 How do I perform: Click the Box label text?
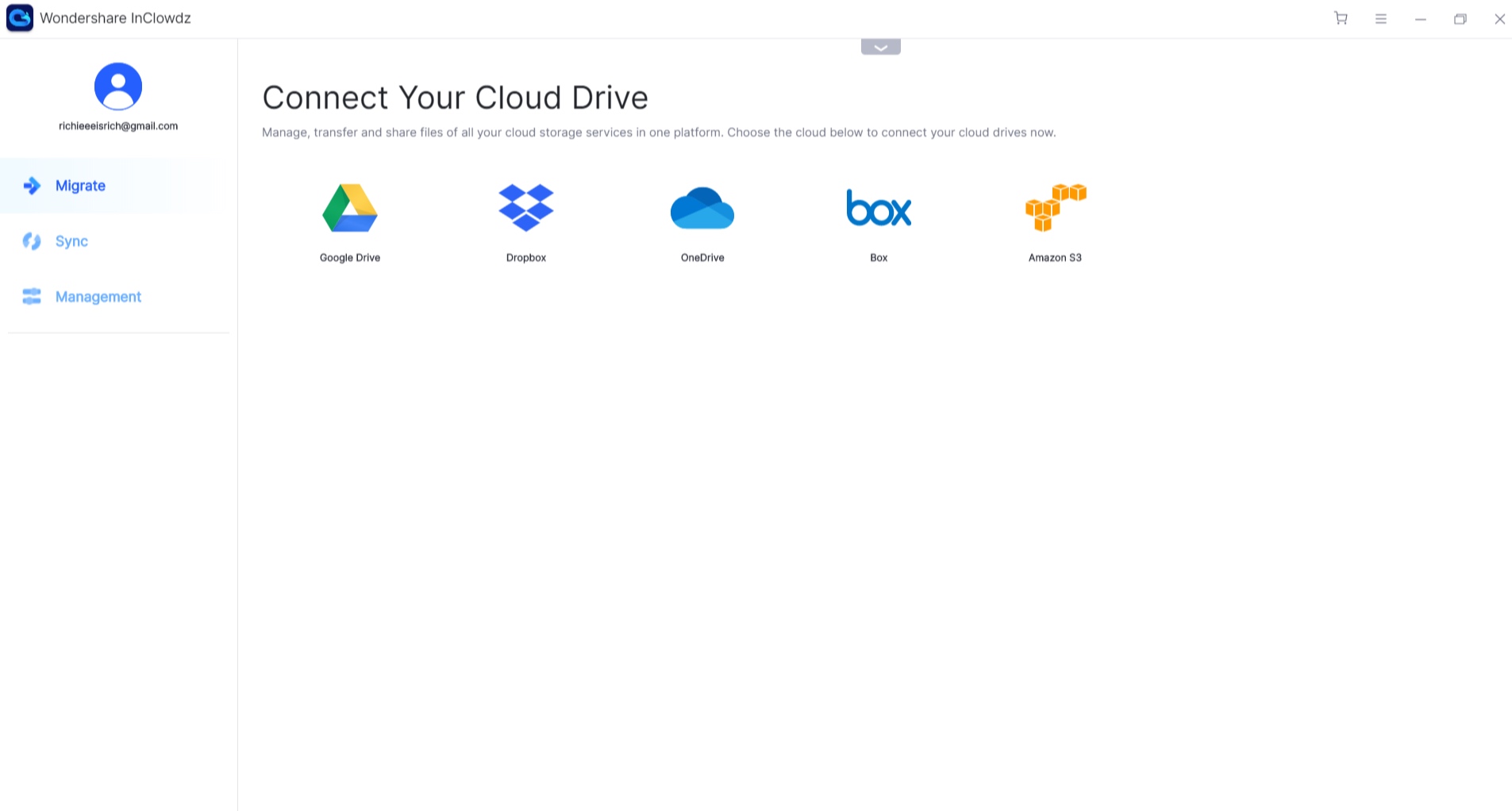(879, 258)
